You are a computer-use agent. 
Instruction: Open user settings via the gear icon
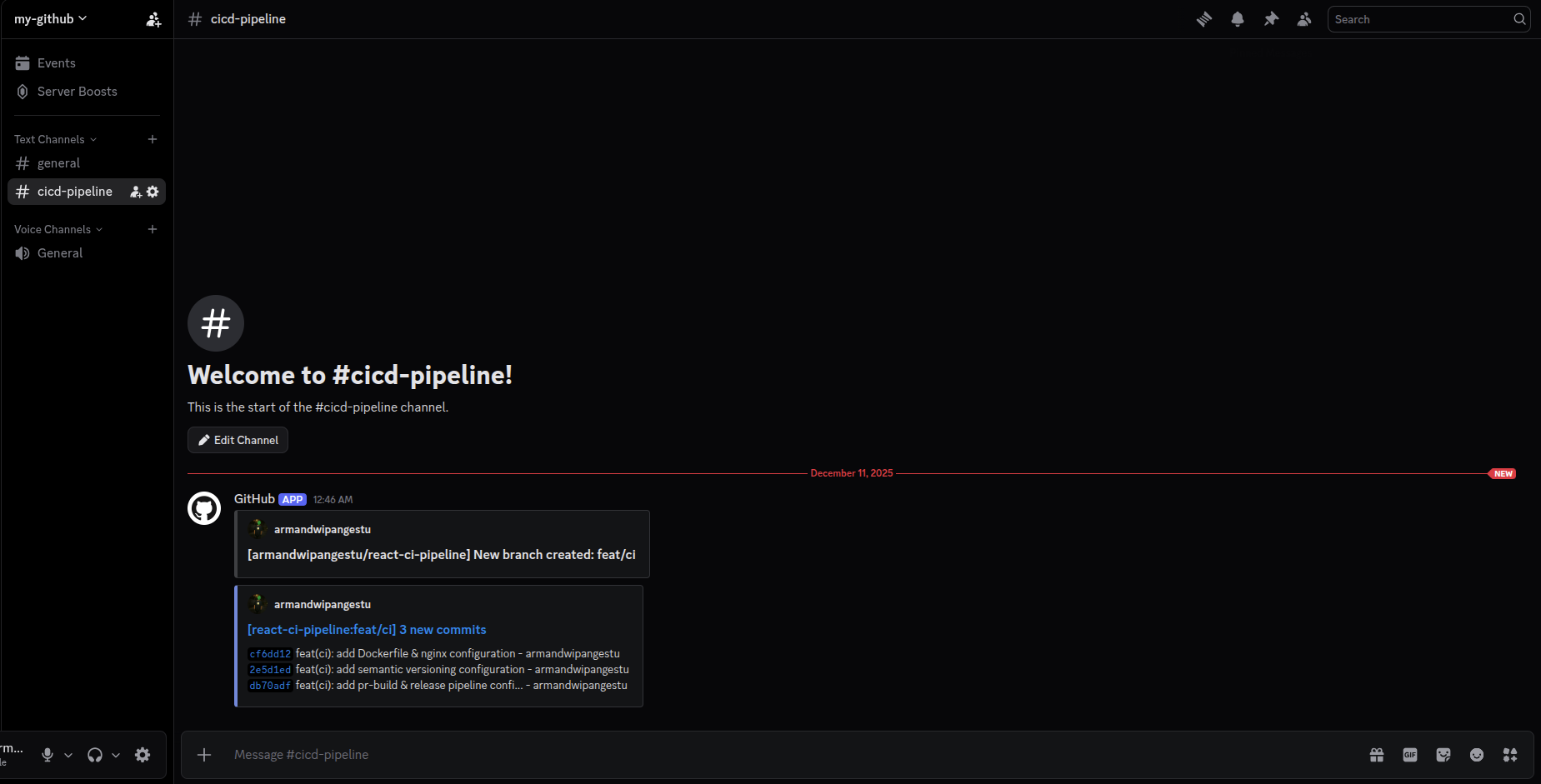tap(142, 755)
